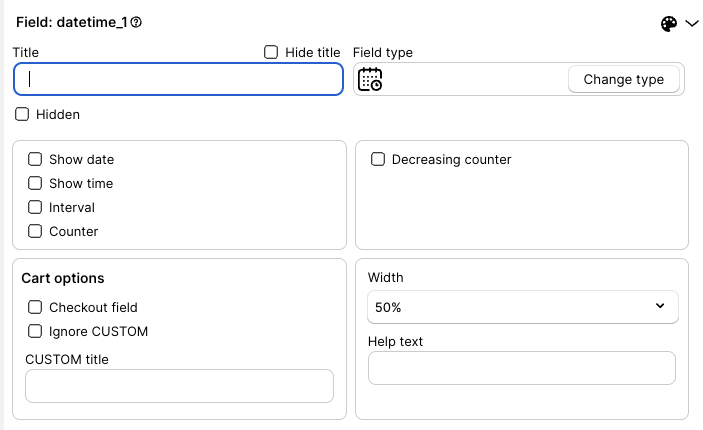This screenshot has height=430, width=703.
Task: Tick the Show time checkbox
Action: (x=35, y=183)
